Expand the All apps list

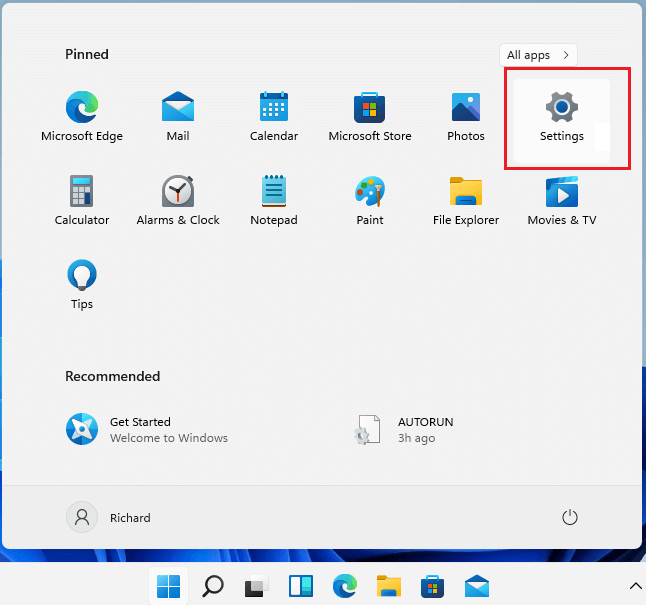(538, 55)
